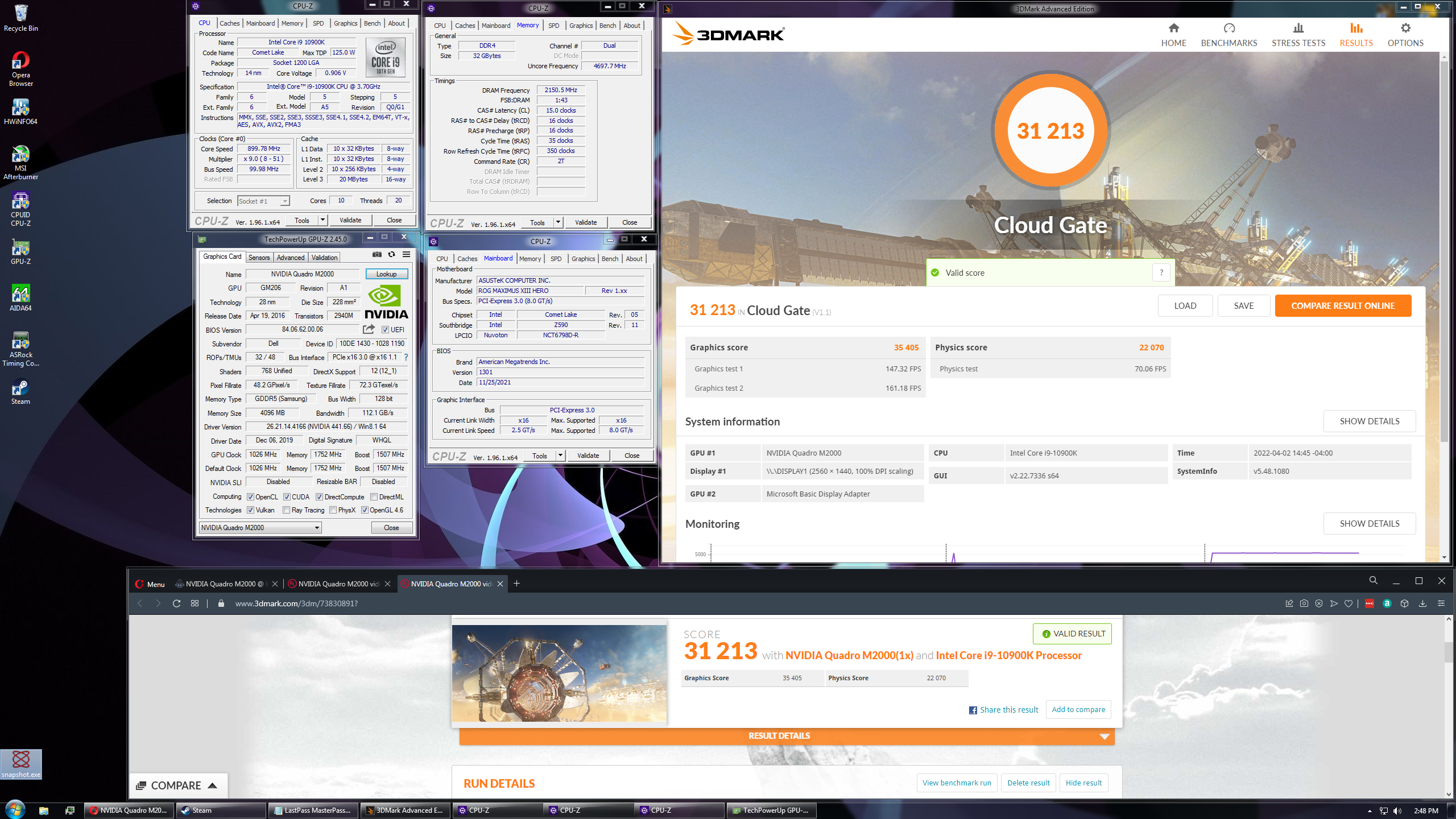The image size is (1456, 819).
Task: Expand the RESULT DETAILS bar
Action: (x=787, y=736)
